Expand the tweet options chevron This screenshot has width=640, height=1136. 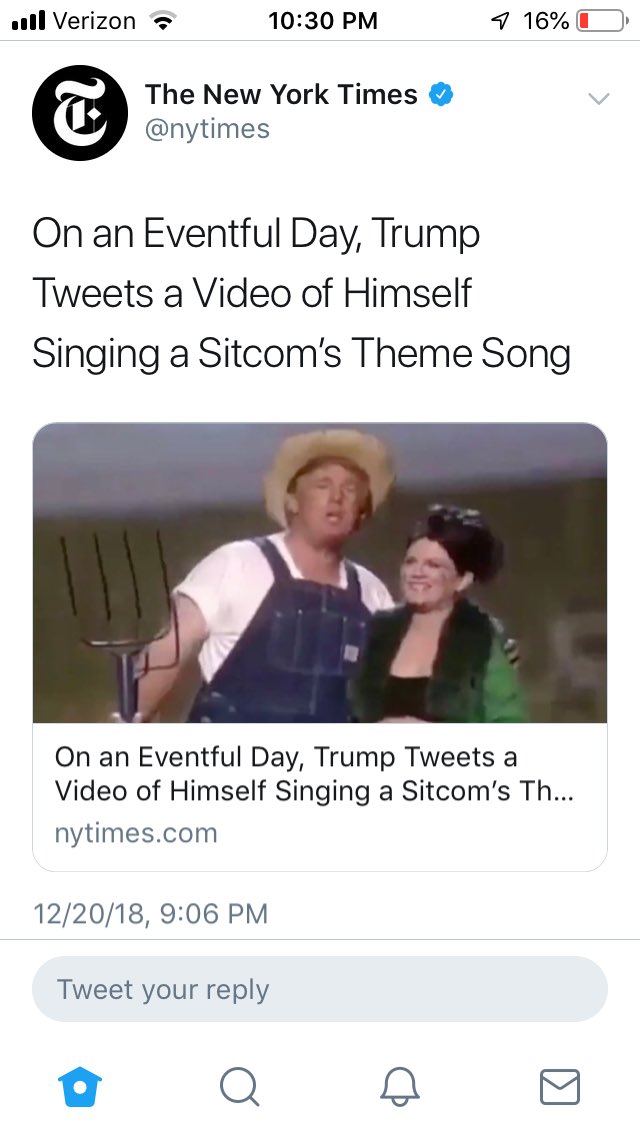click(x=599, y=98)
